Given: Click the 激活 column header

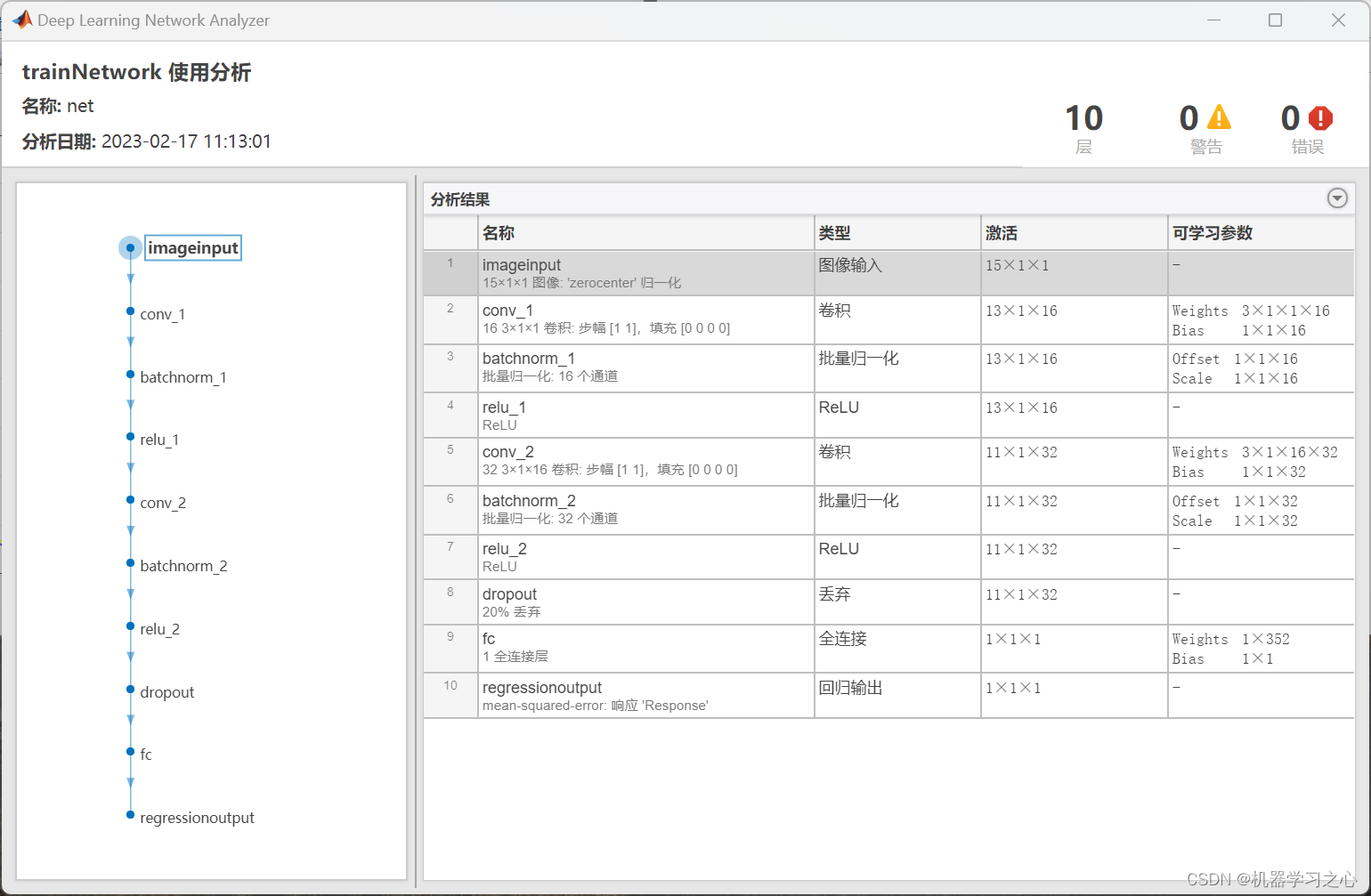Looking at the screenshot, I should pos(1075,233).
